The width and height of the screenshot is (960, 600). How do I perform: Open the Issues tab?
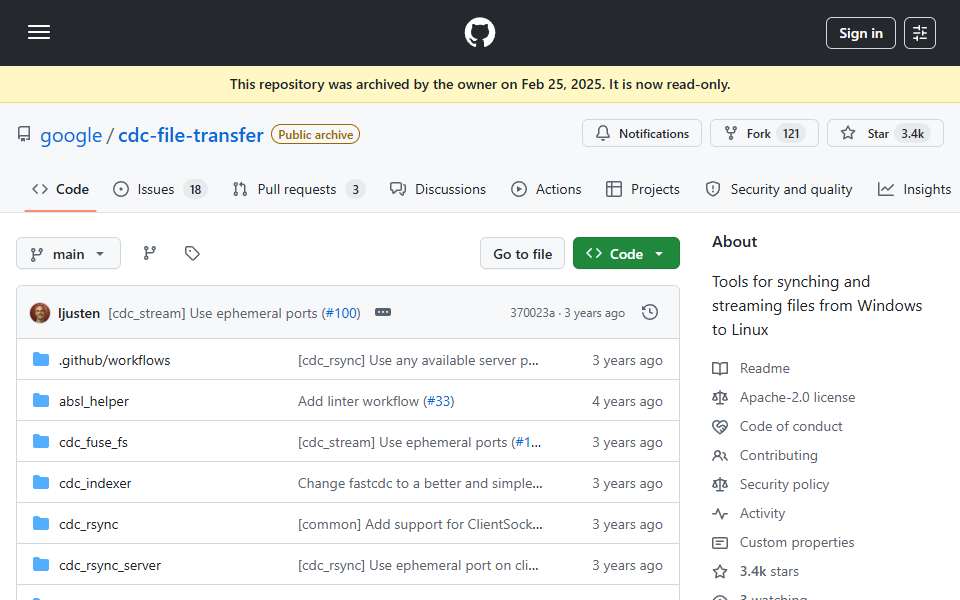(x=159, y=189)
